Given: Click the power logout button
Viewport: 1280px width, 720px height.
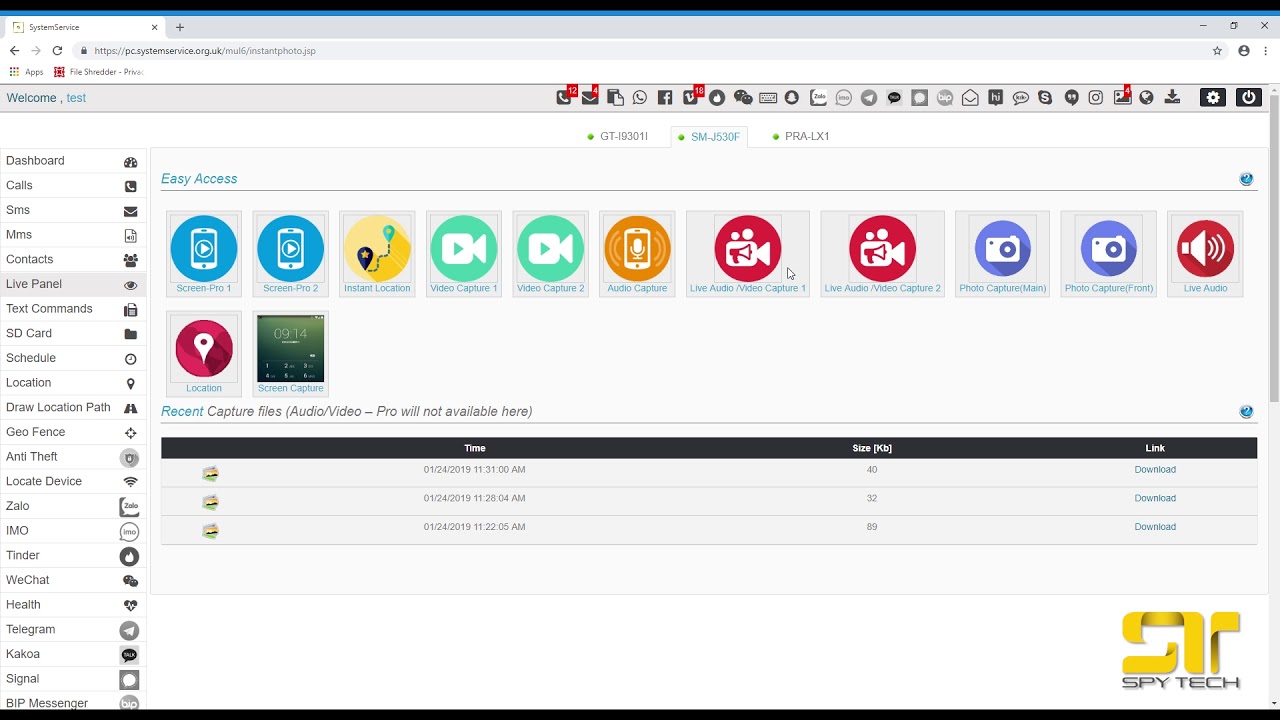Looking at the screenshot, I should click(1248, 97).
